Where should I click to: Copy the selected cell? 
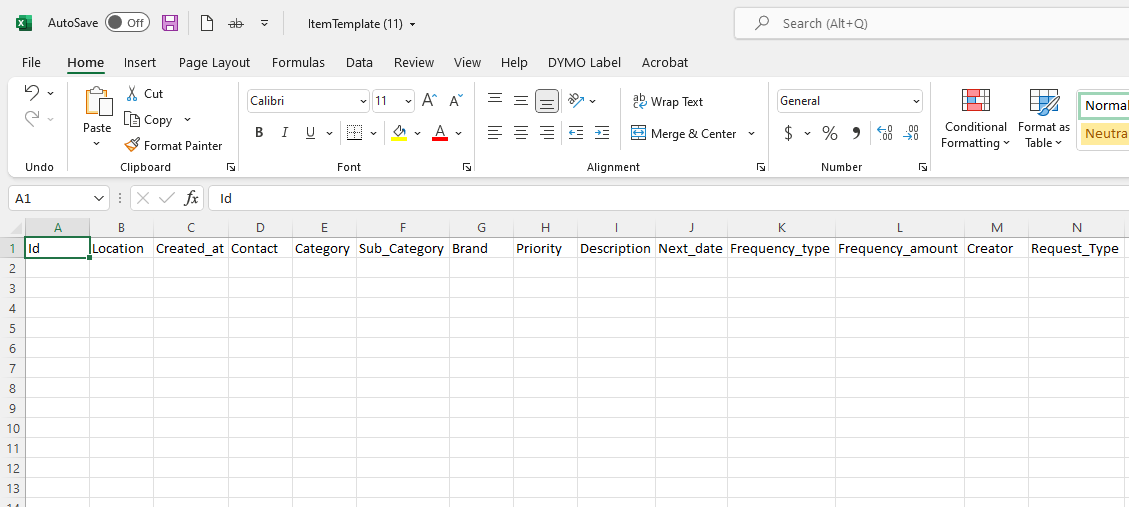click(149, 120)
